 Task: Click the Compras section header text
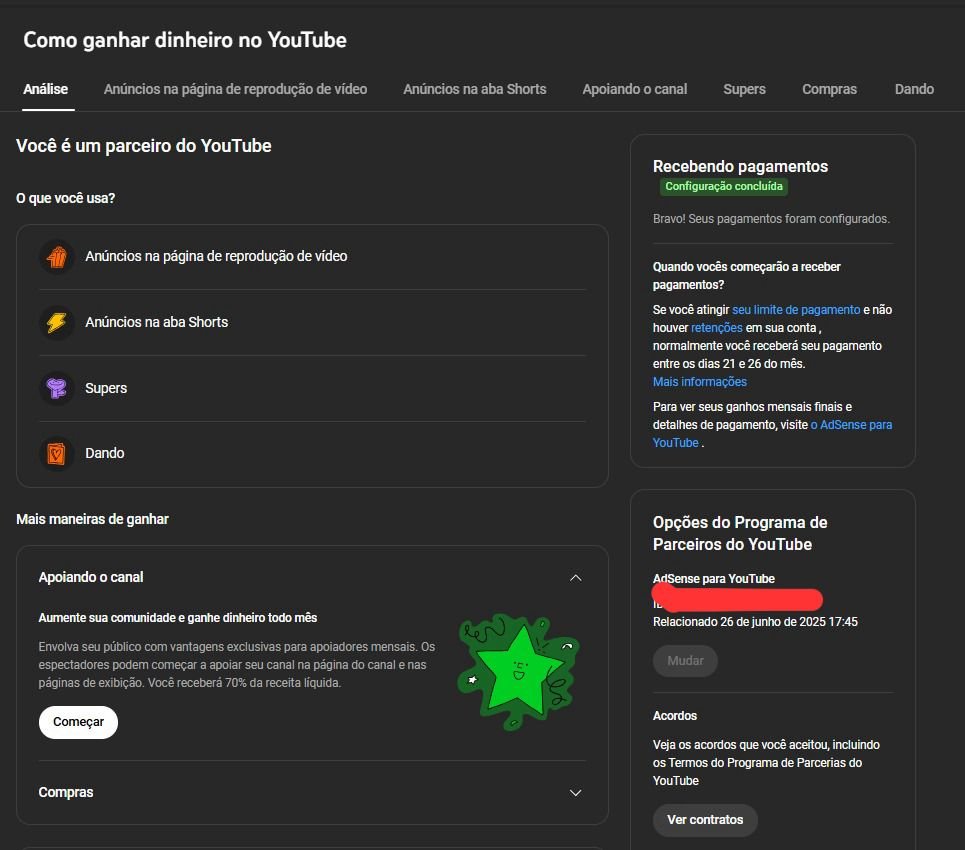(x=66, y=793)
